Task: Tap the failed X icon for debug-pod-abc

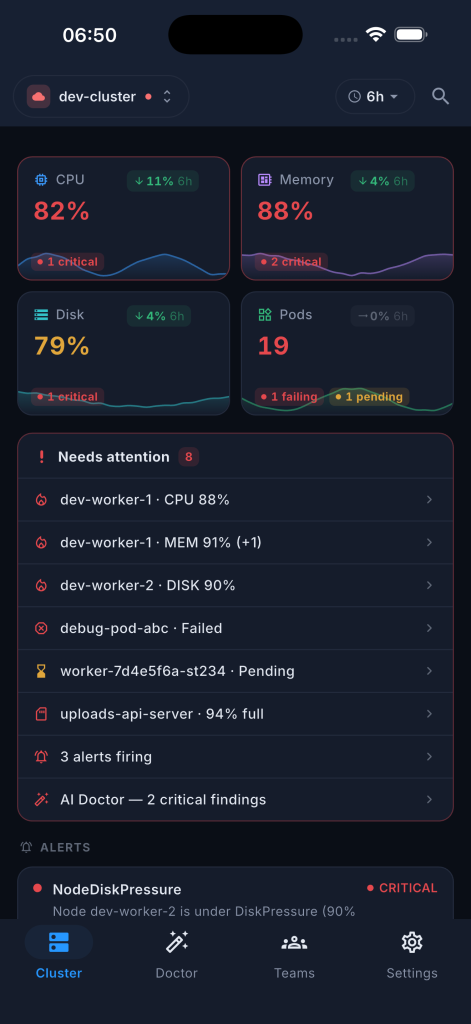Action: click(41, 628)
